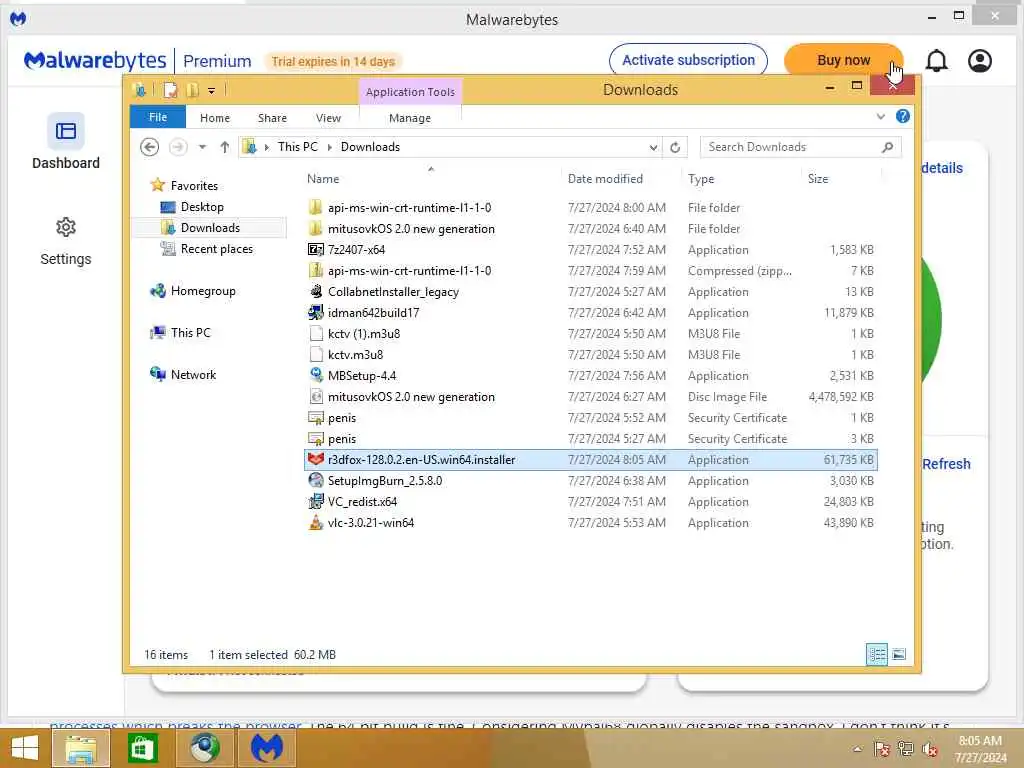
Task: Open Malwarebytes taskbar icon
Action: [x=267, y=748]
